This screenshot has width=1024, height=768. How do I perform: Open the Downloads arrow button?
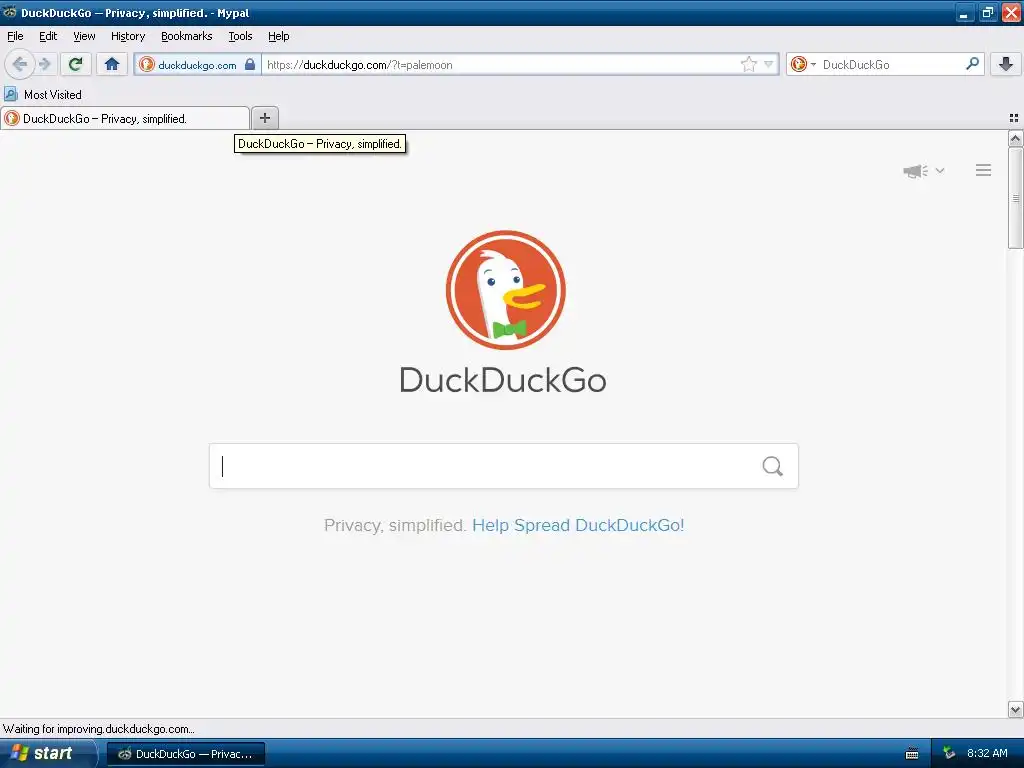1006,64
